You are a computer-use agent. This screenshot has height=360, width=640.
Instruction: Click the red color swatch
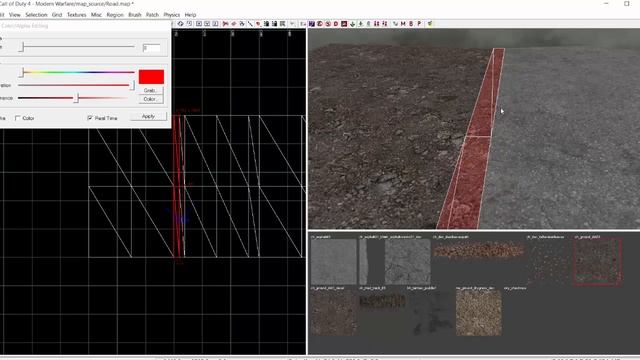(151, 77)
